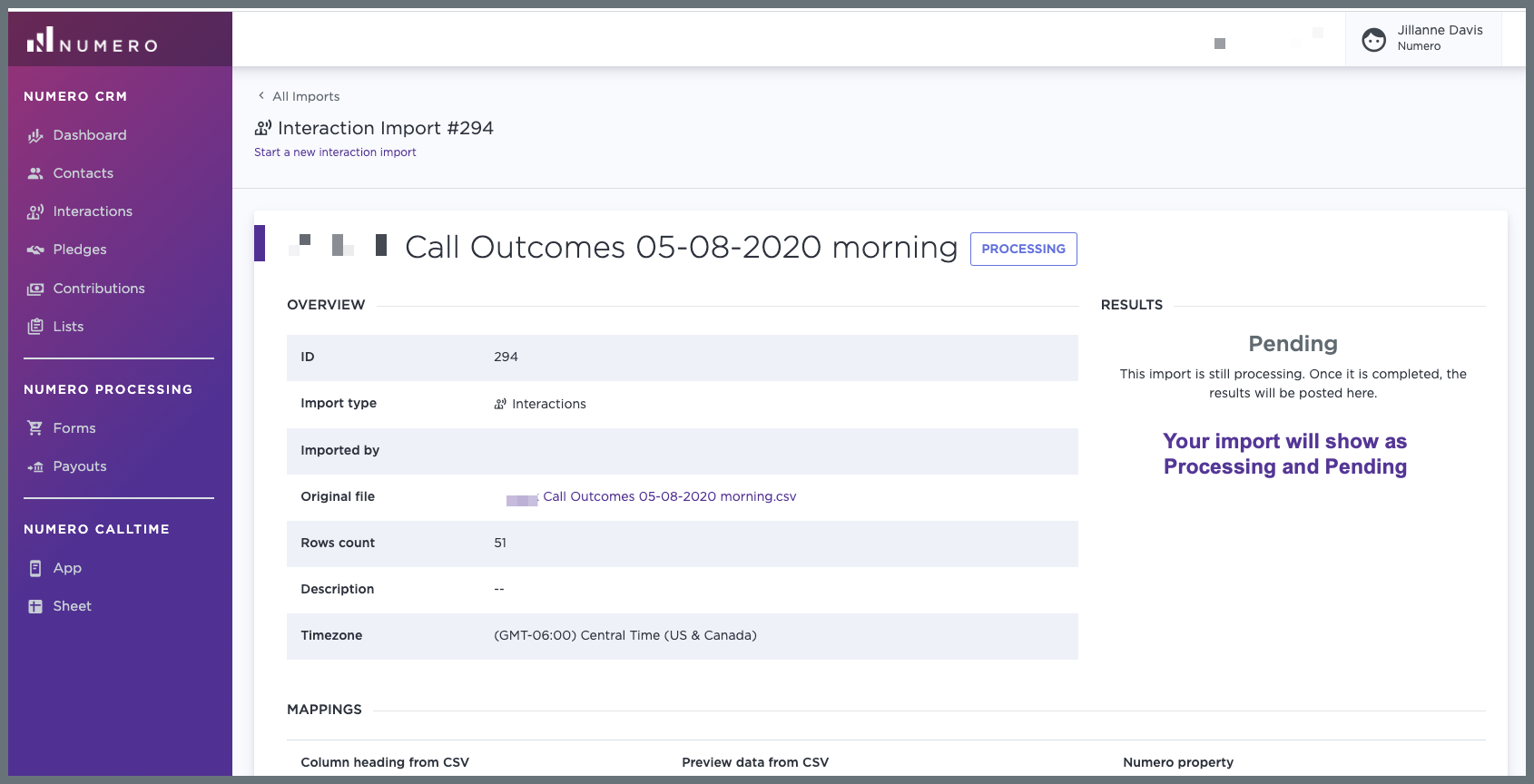Click the Contacts people icon
The height and width of the screenshot is (784, 1534).
(35, 173)
